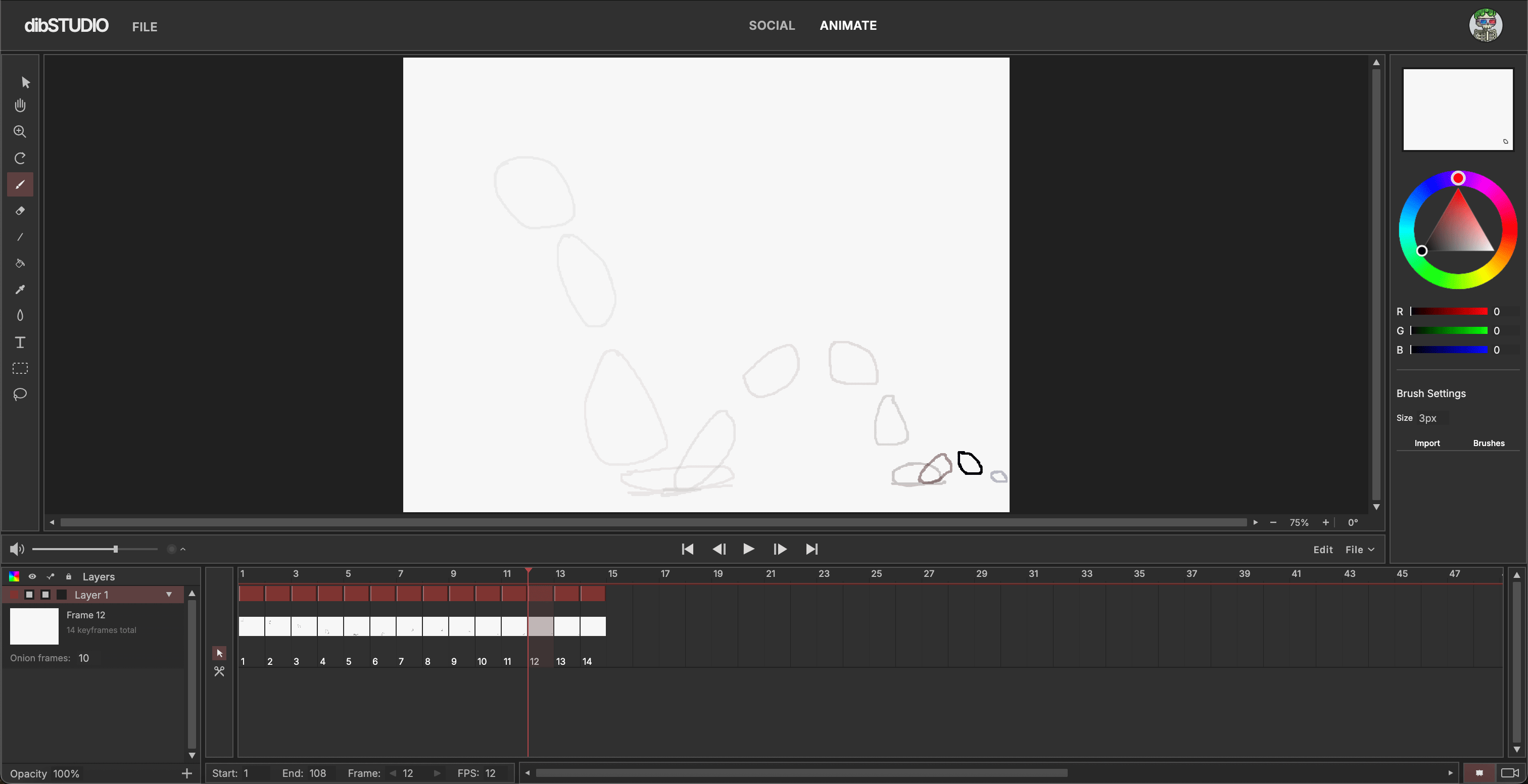Choose the eyedropper color picker tool
Viewport: 1528px width, 784px height.
pyautogui.click(x=20, y=289)
